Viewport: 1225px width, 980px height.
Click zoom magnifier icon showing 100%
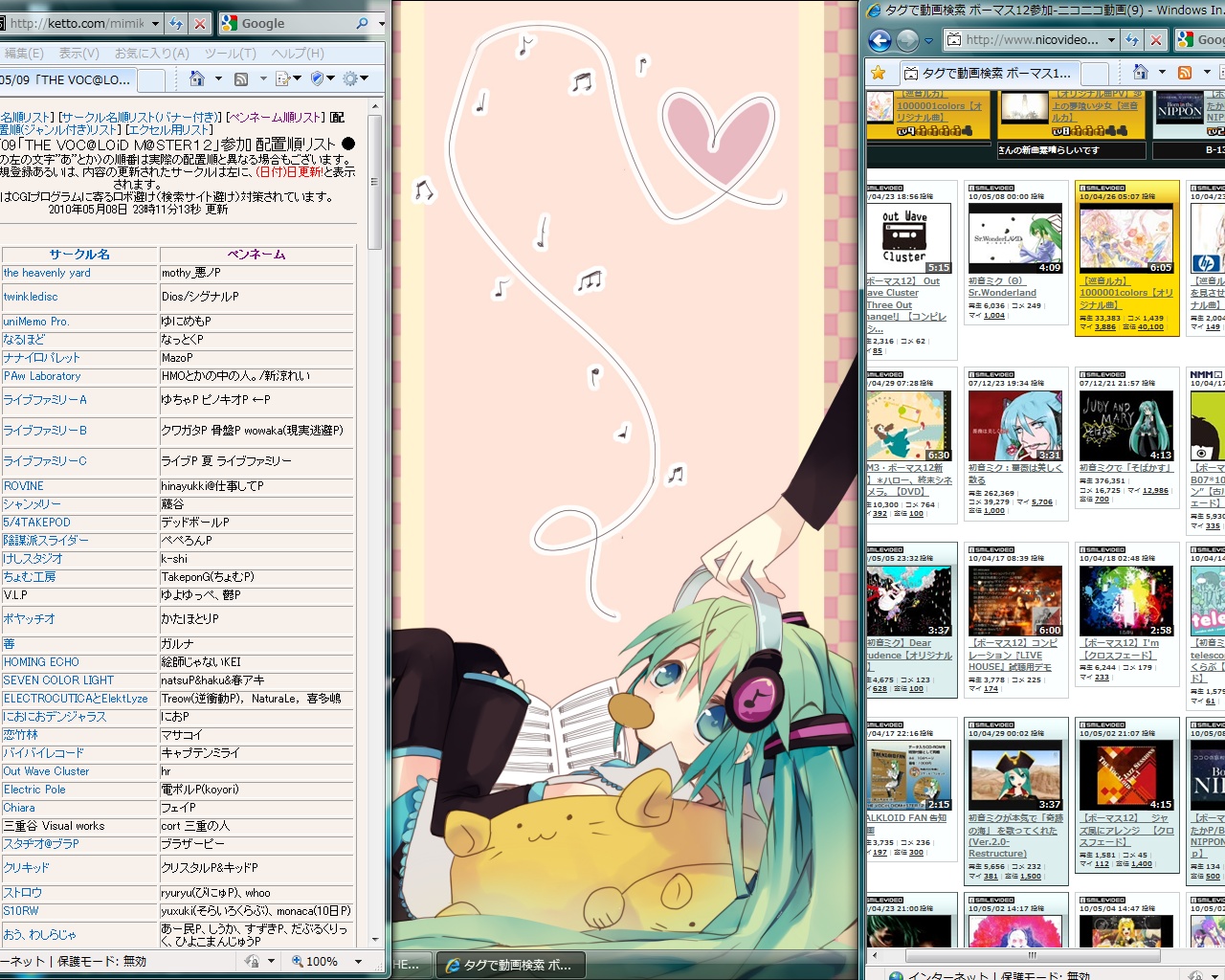[x=297, y=961]
